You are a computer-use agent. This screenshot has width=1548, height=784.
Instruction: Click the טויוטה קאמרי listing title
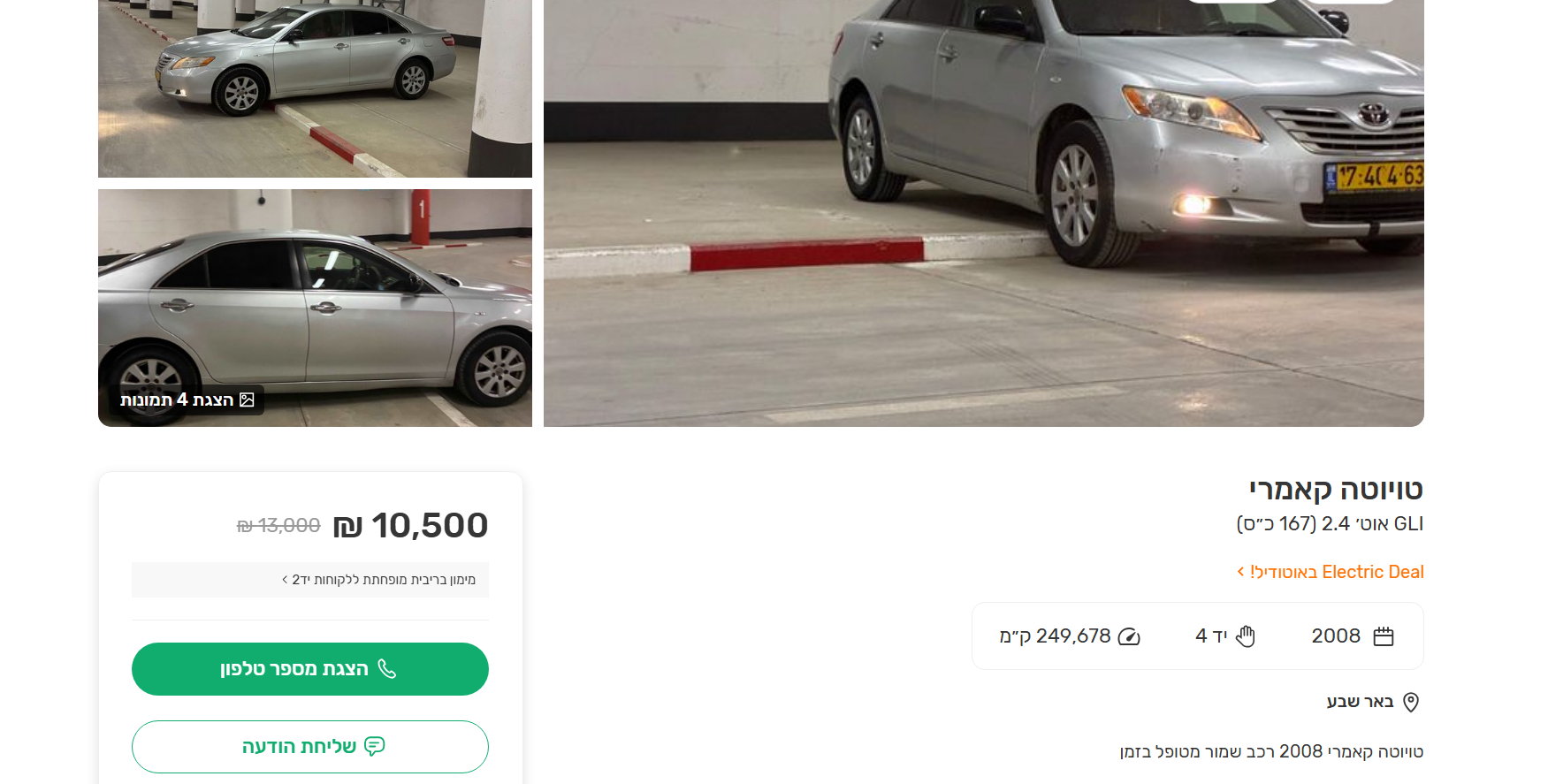[x=1336, y=490]
